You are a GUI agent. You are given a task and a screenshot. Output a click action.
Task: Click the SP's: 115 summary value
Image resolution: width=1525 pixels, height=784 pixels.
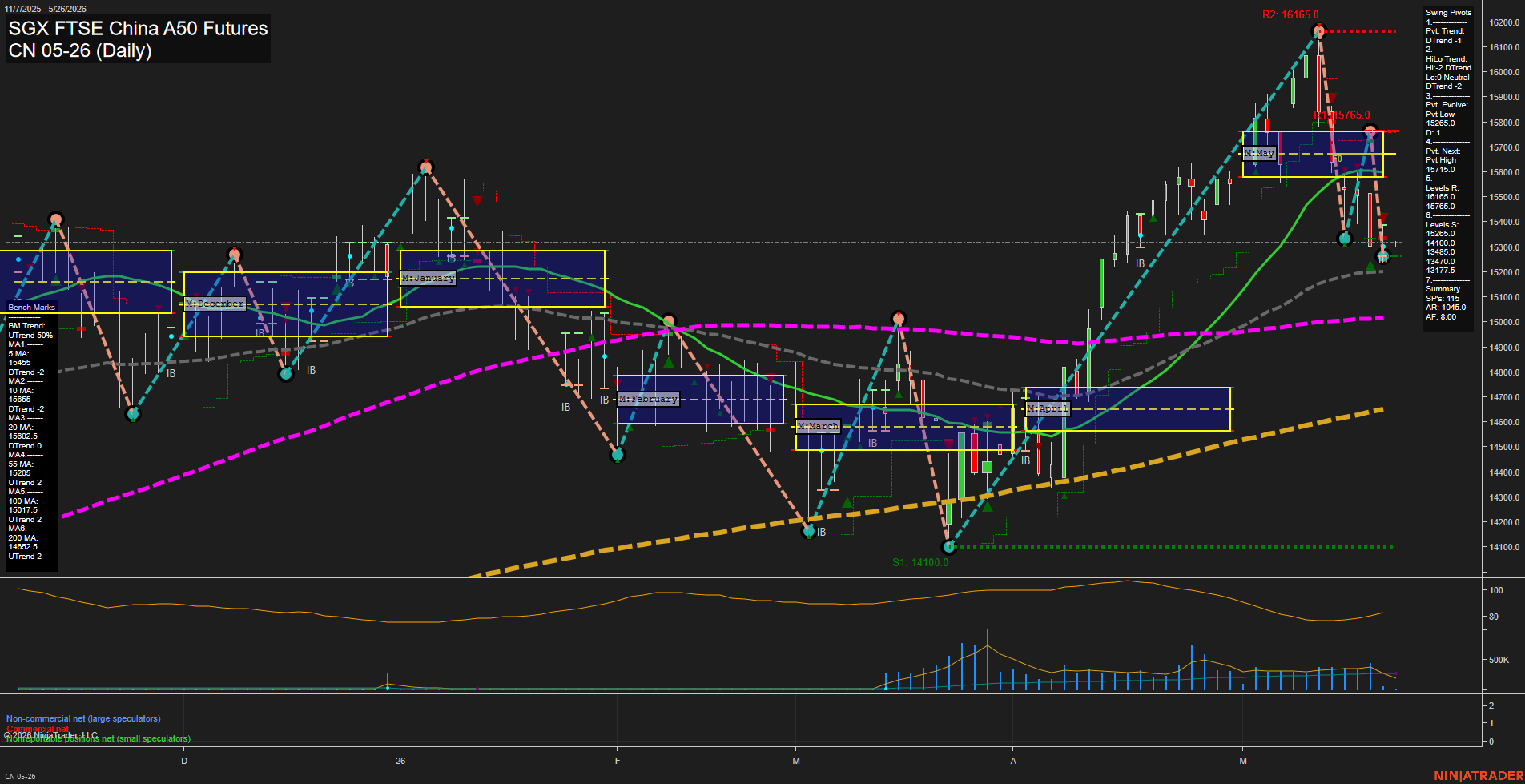(x=1443, y=299)
